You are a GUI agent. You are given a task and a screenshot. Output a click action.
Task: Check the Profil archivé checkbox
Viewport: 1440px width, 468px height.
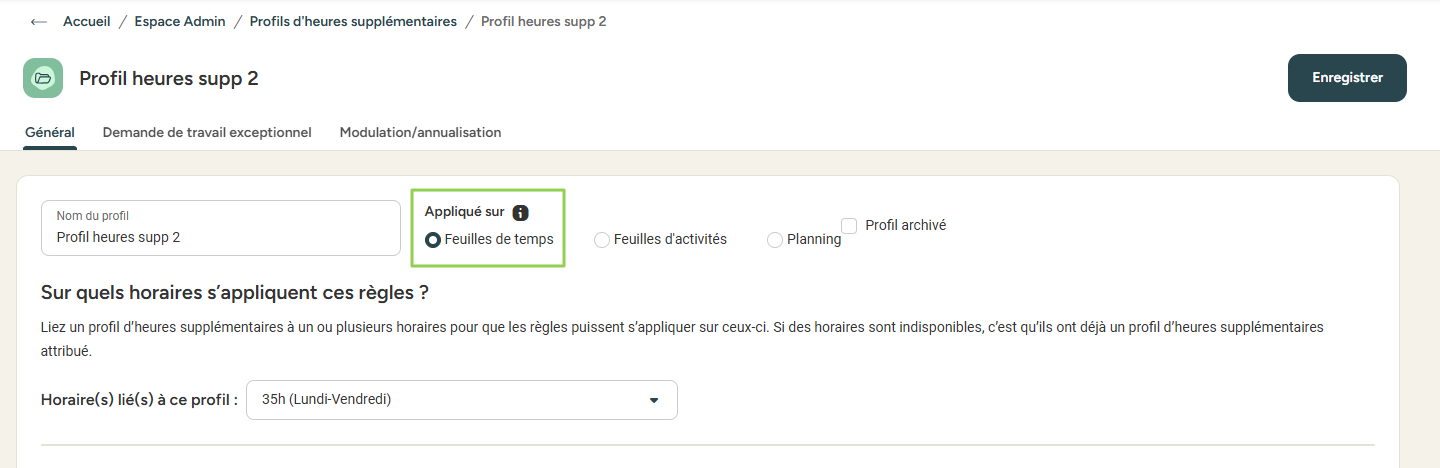tap(849, 226)
